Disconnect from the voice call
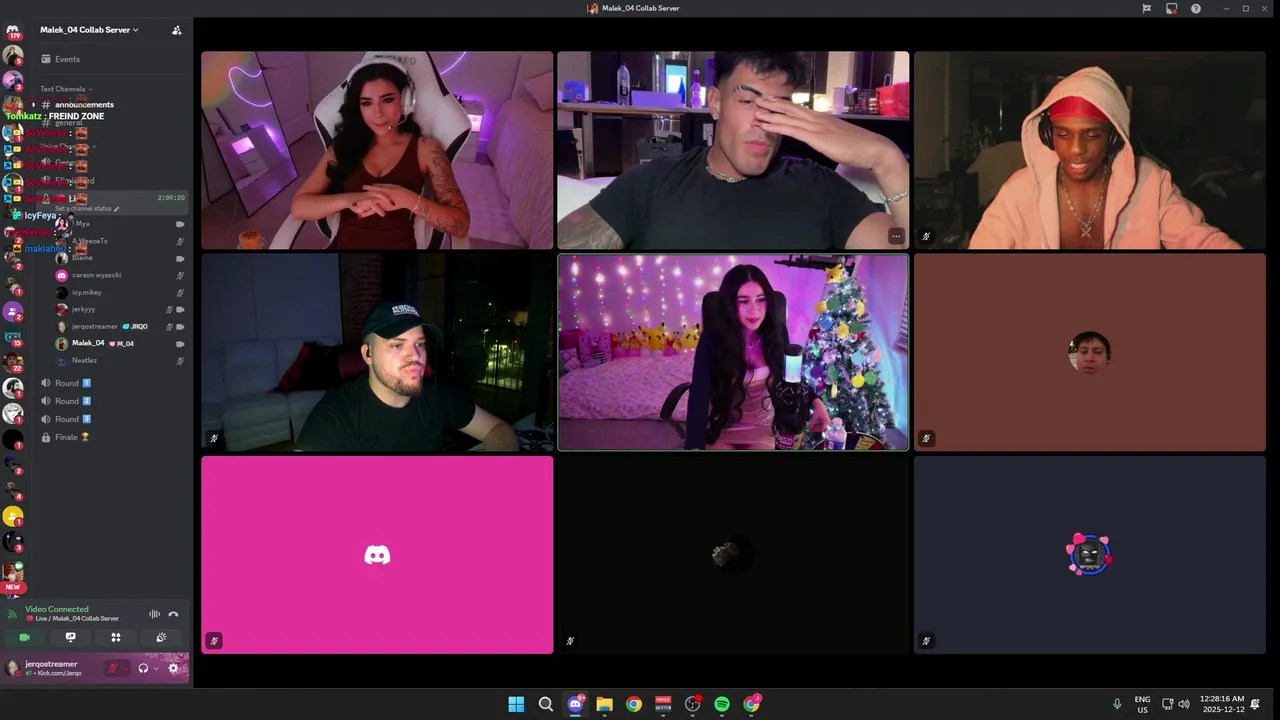 click(x=173, y=614)
